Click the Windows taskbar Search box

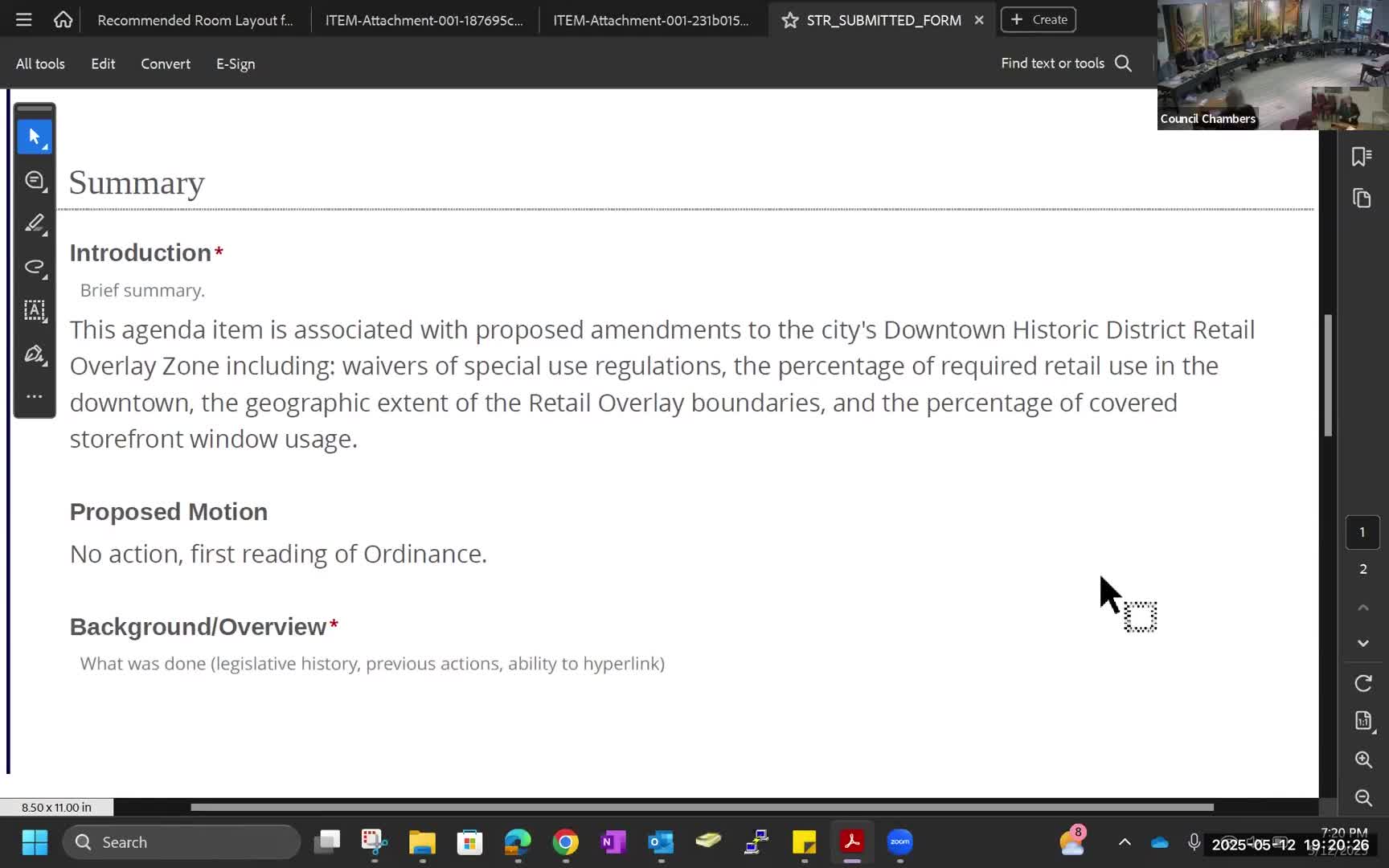tap(182, 842)
